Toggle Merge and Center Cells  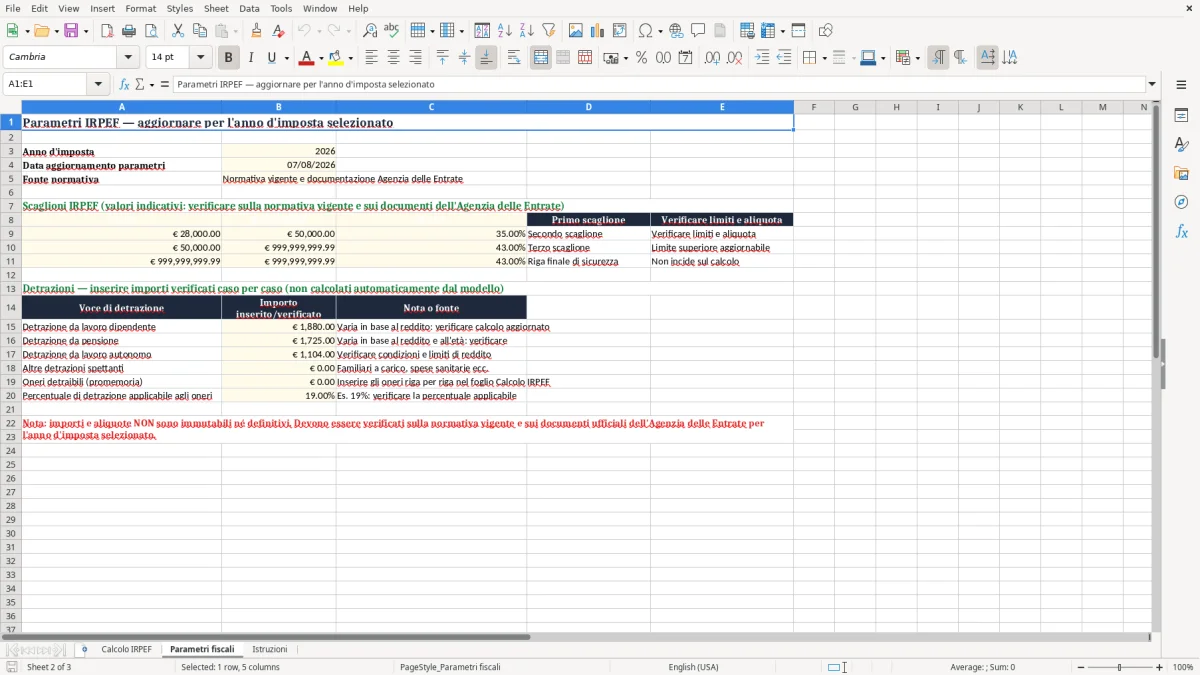[541, 58]
